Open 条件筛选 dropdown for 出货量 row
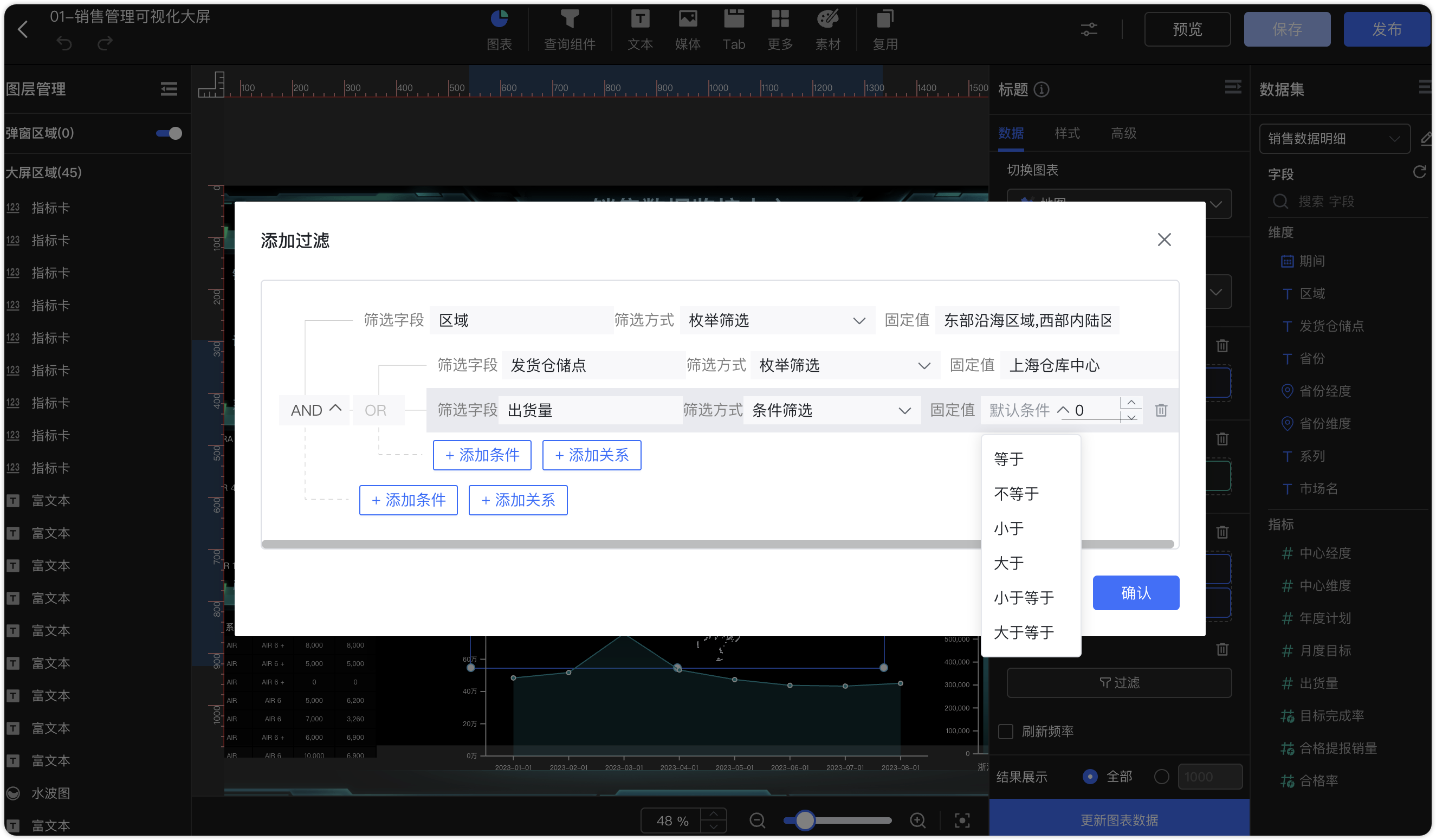This screenshot has height=840, width=1436. (x=831, y=410)
